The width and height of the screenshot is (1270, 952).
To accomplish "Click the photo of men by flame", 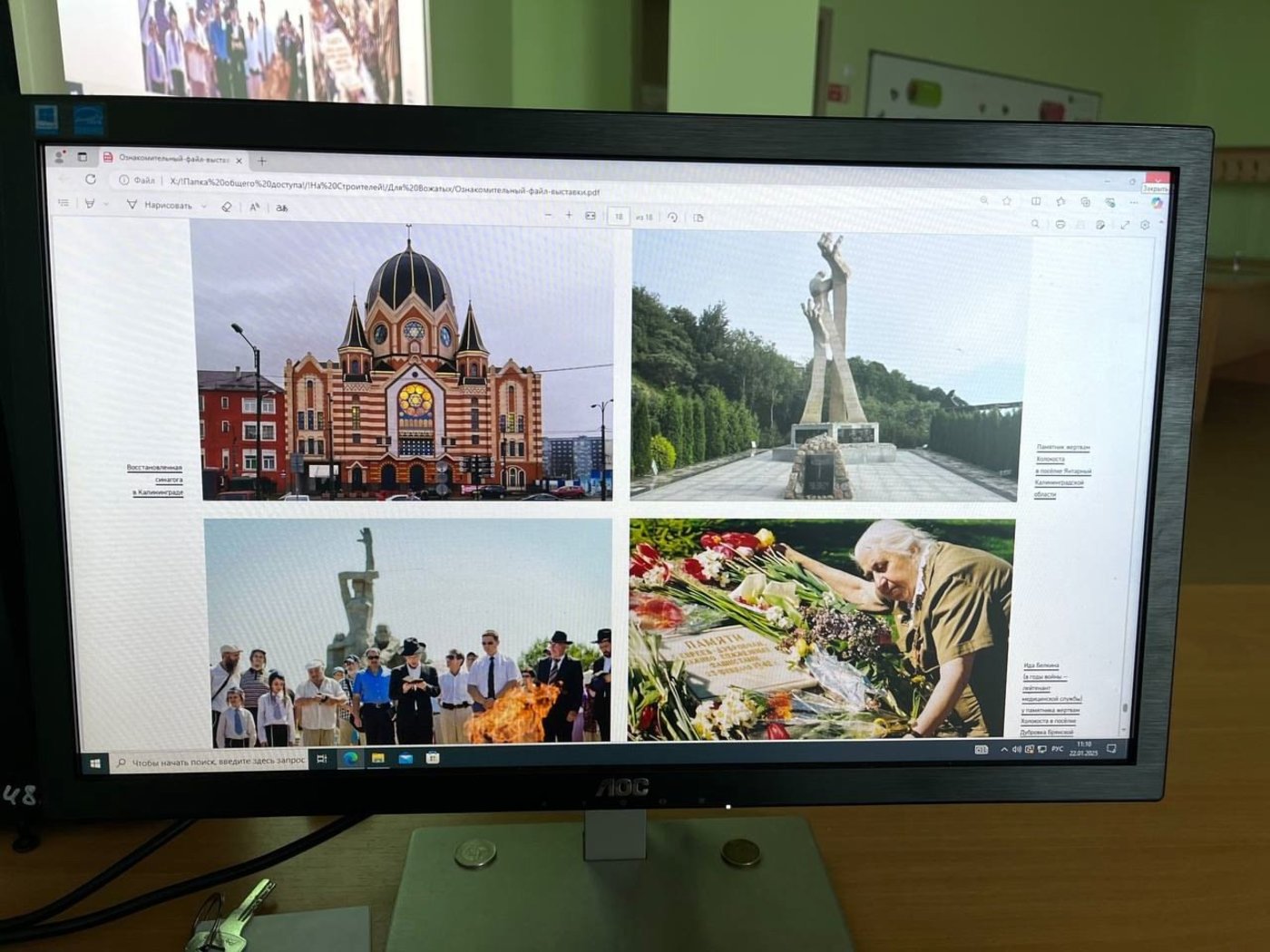I will pyautogui.click(x=408, y=631).
